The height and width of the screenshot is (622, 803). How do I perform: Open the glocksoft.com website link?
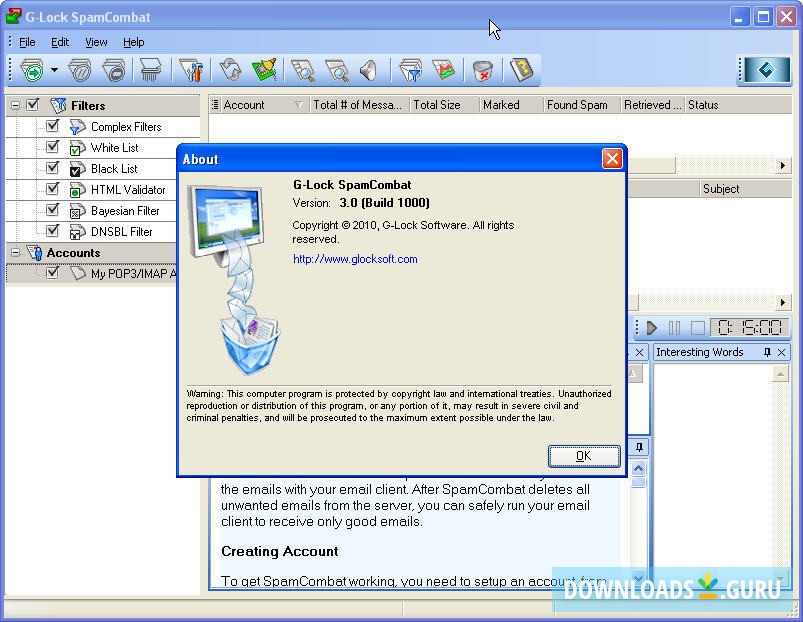355,259
